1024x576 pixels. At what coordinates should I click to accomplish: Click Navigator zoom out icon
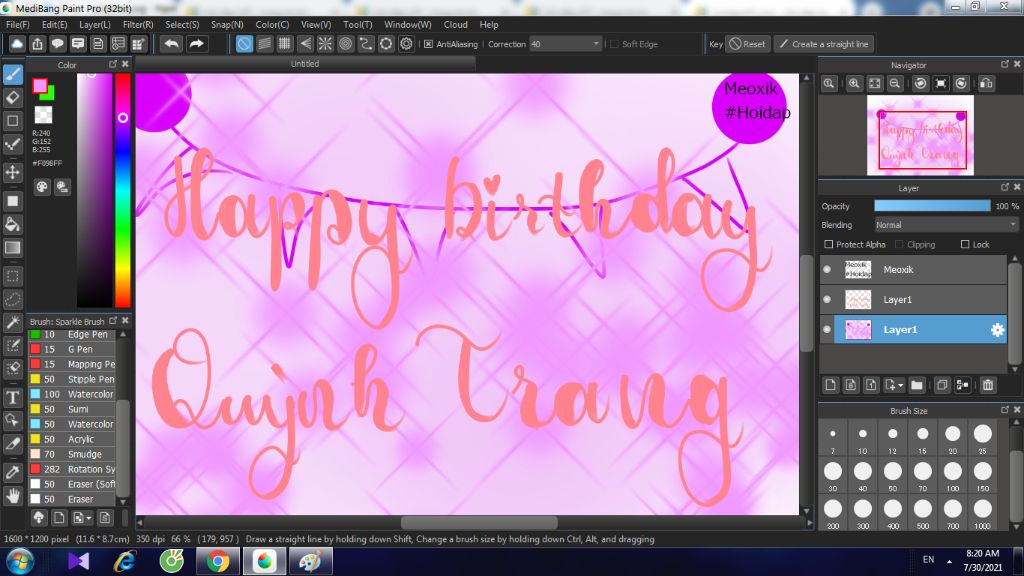(x=895, y=84)
